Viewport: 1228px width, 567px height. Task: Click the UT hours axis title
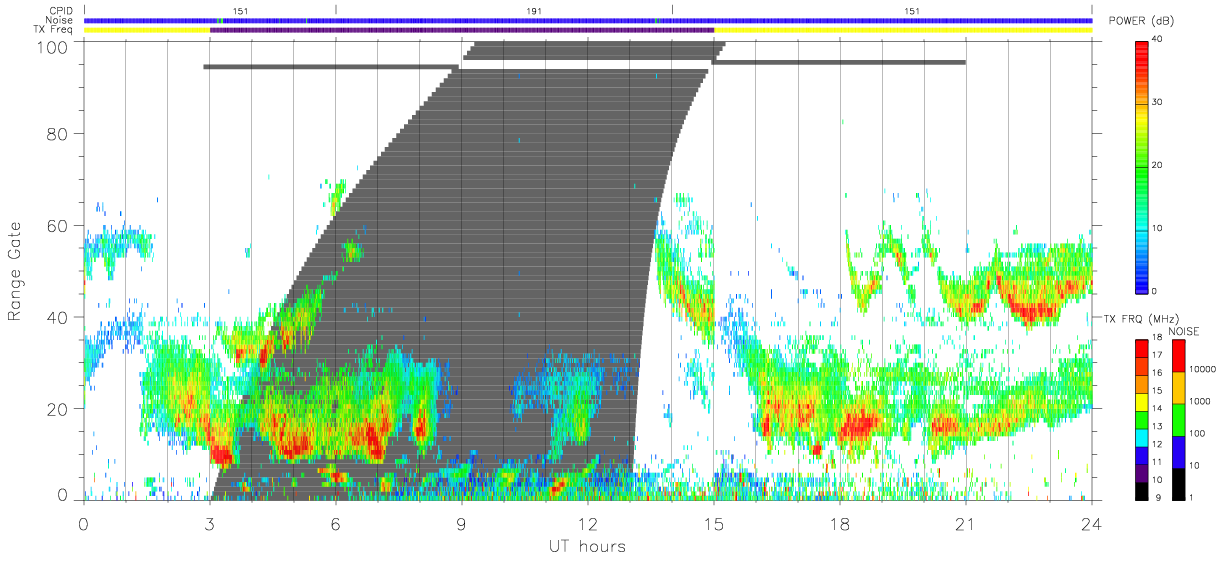coord(587,546)
